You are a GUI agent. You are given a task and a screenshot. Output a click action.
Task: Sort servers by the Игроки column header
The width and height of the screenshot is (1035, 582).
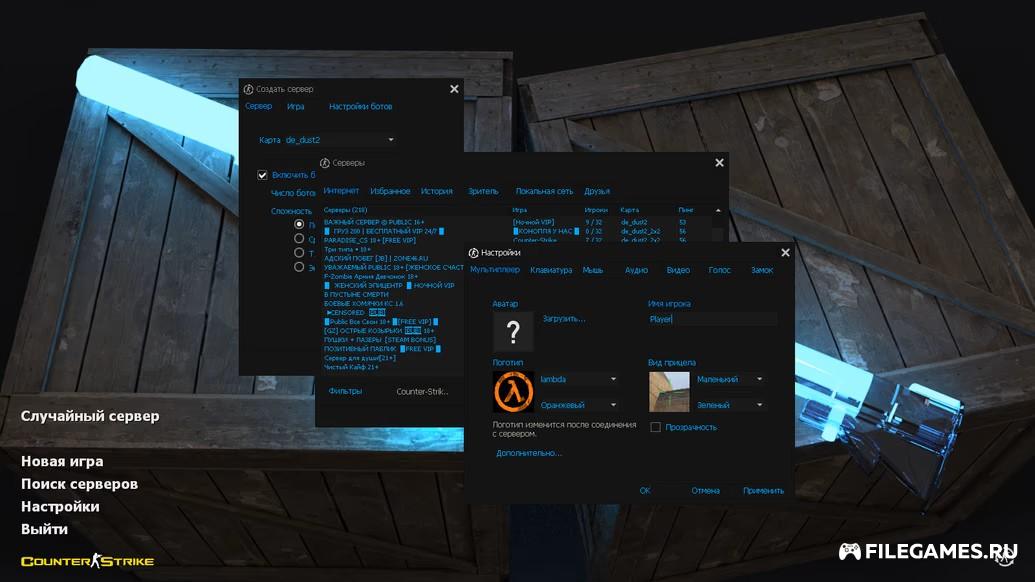pos(596,210)
